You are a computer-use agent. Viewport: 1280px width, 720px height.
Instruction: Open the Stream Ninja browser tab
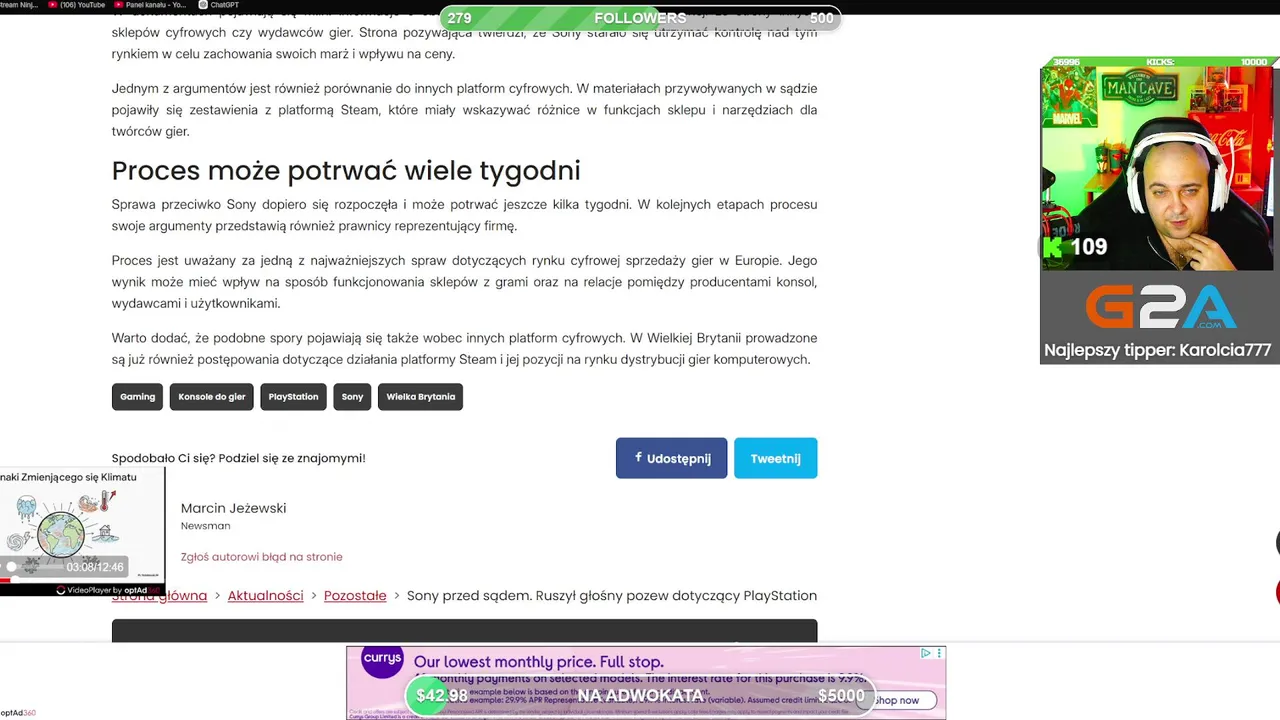18,5
